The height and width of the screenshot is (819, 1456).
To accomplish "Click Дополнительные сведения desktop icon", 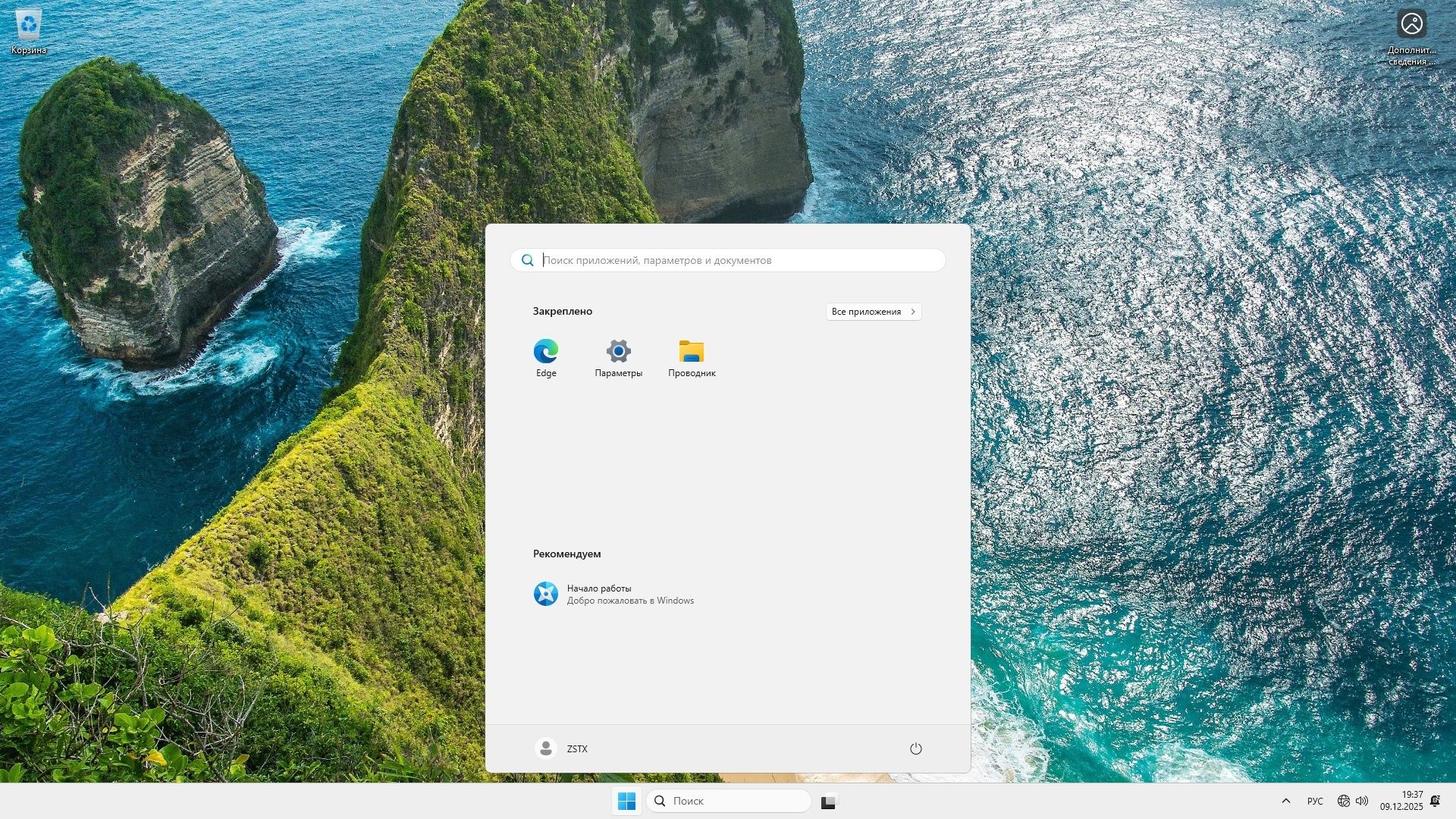I will [x=1411, y=34].
